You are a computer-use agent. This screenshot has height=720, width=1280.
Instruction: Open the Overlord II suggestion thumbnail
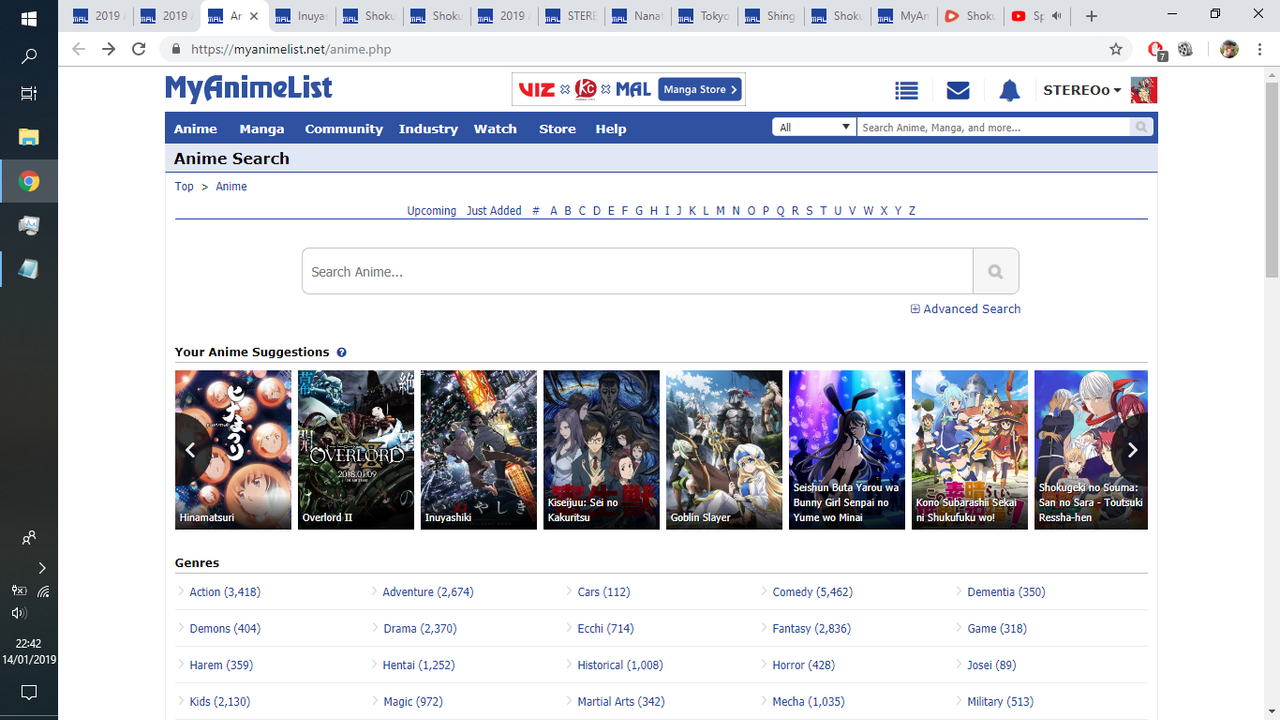356,450
